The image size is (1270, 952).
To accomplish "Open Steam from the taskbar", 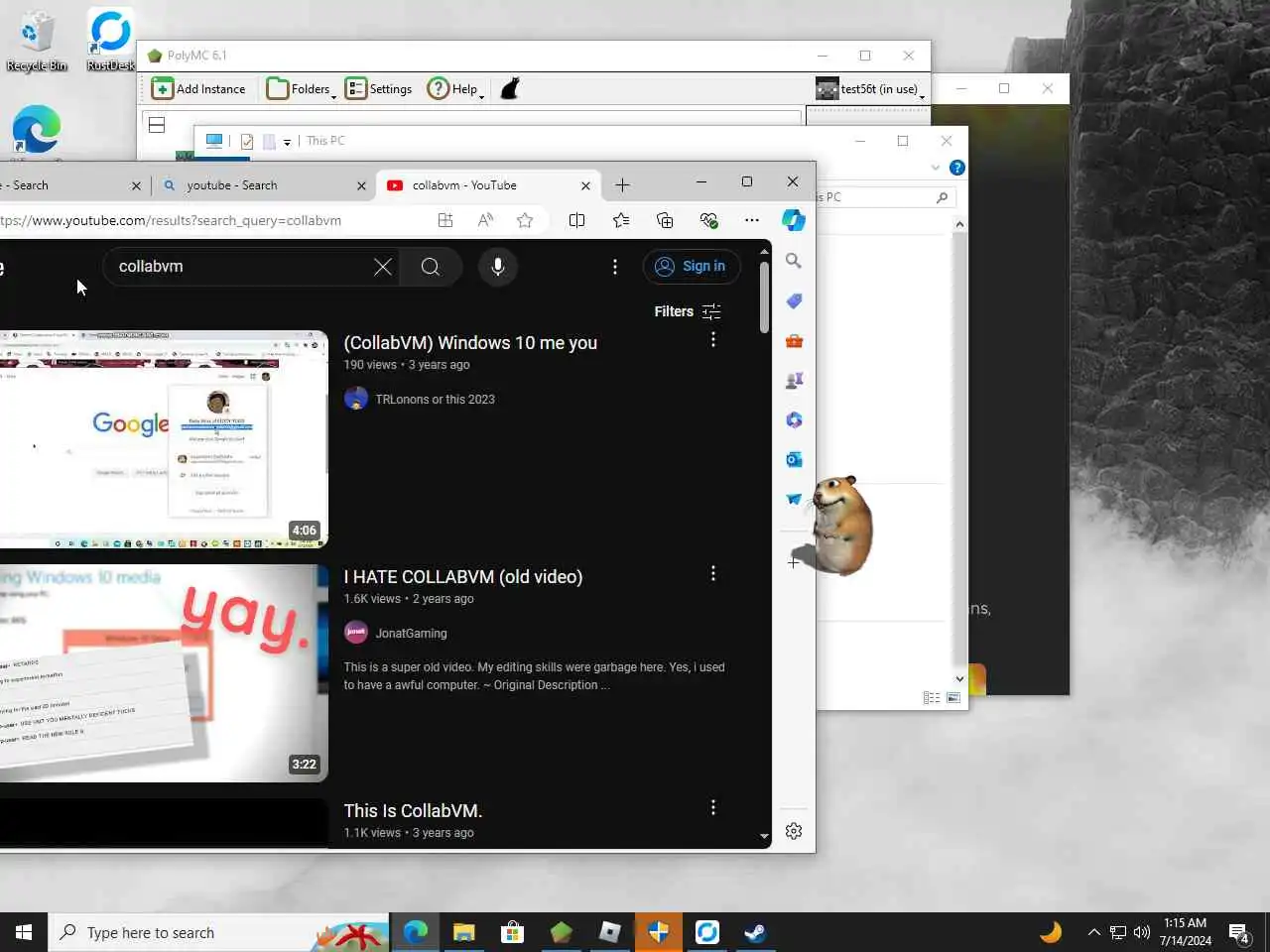I will 755,932.
